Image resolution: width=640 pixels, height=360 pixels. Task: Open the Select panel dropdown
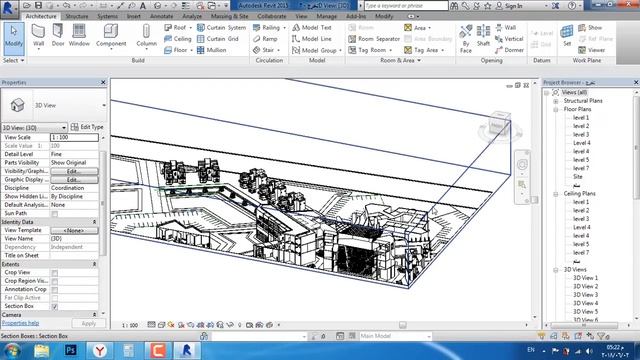[13, 60]
